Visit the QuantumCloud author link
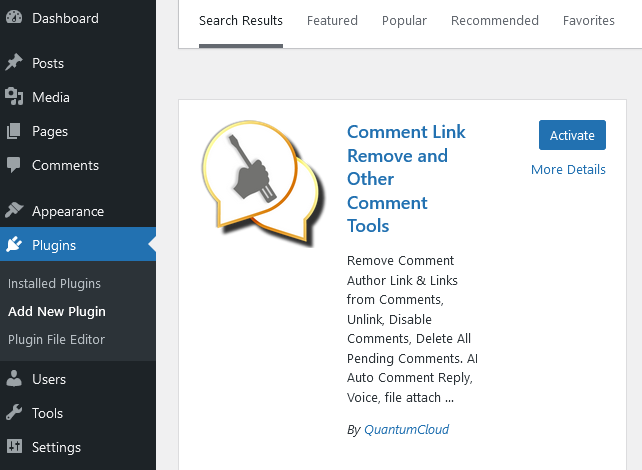 [406, 429]
